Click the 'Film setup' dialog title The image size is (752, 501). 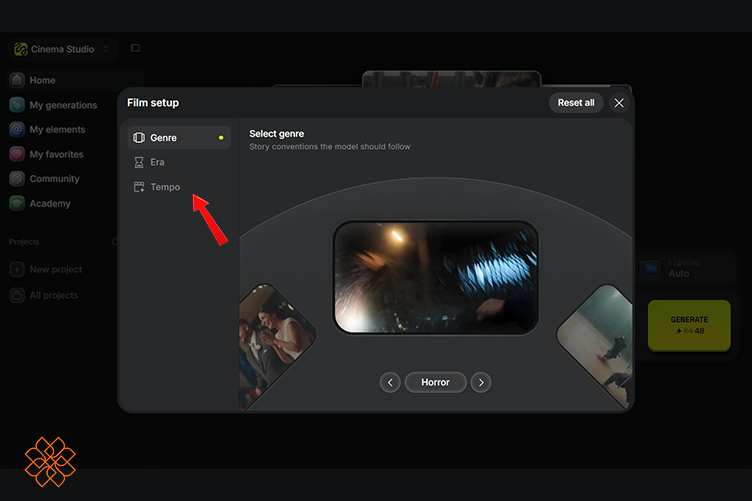click(153, 103)
